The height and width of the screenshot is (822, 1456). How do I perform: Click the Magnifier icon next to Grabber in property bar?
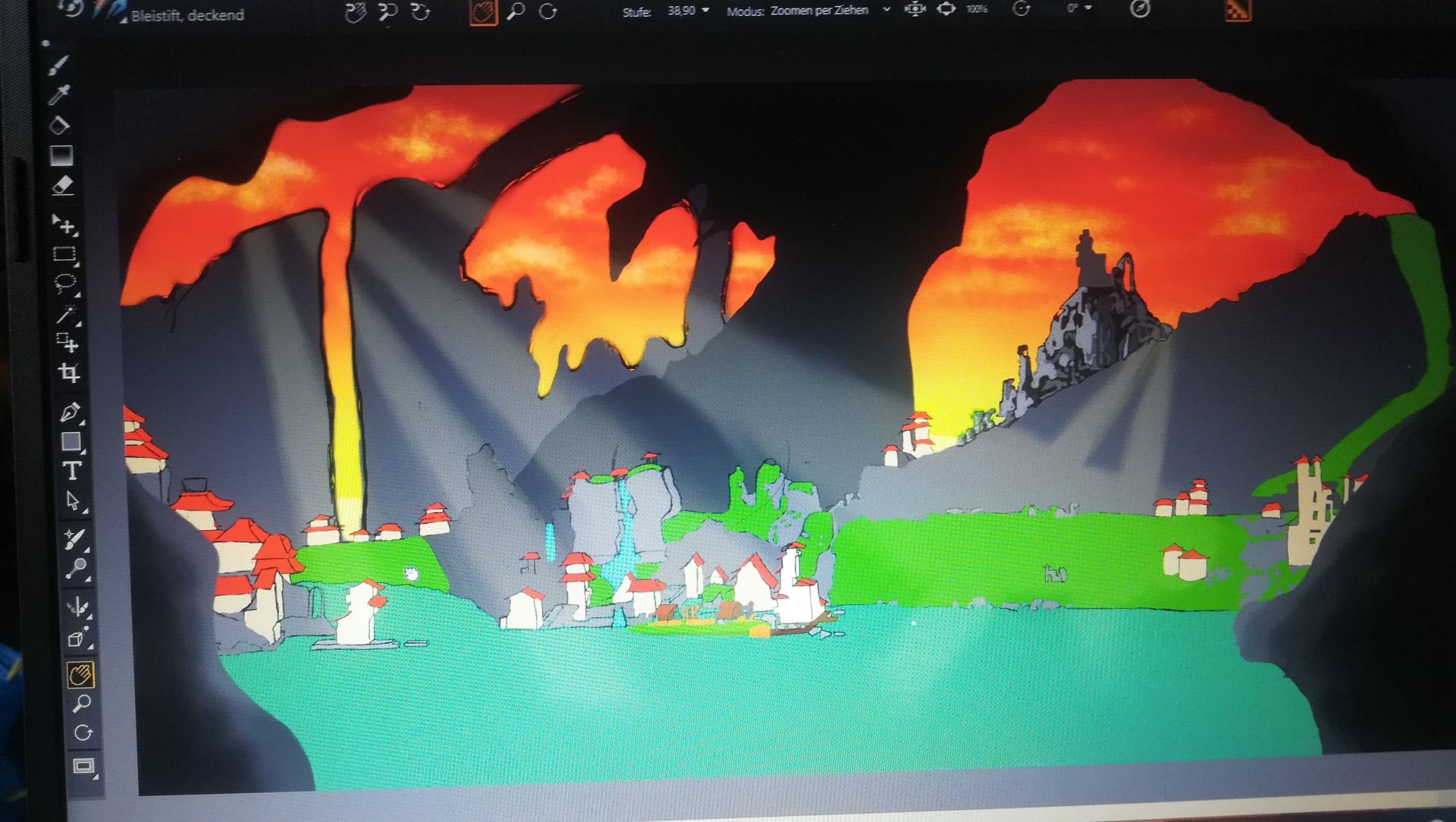tap(516, 11)
